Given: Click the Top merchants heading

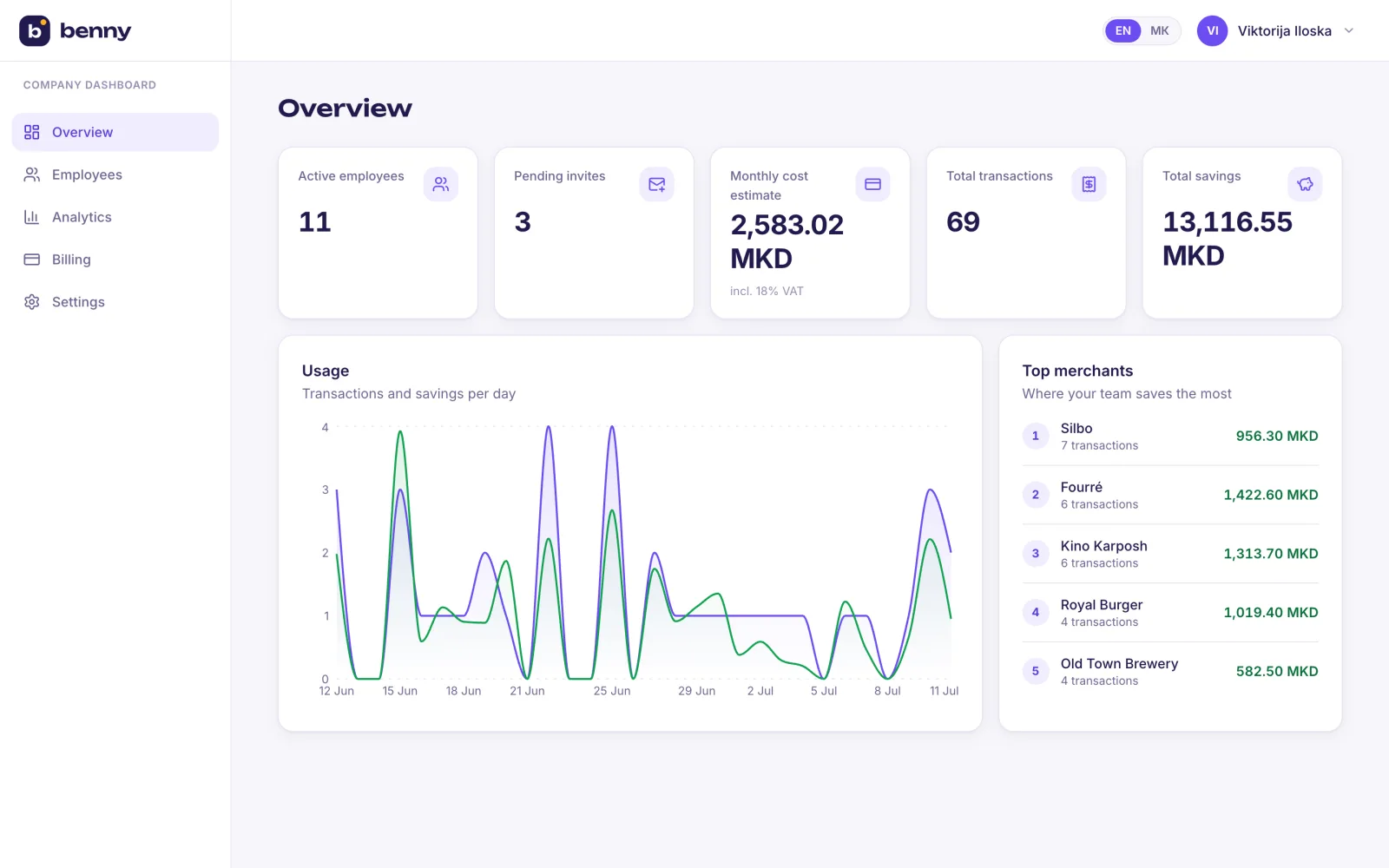Looking at the screenshot, I should (x=1077, y=371).
